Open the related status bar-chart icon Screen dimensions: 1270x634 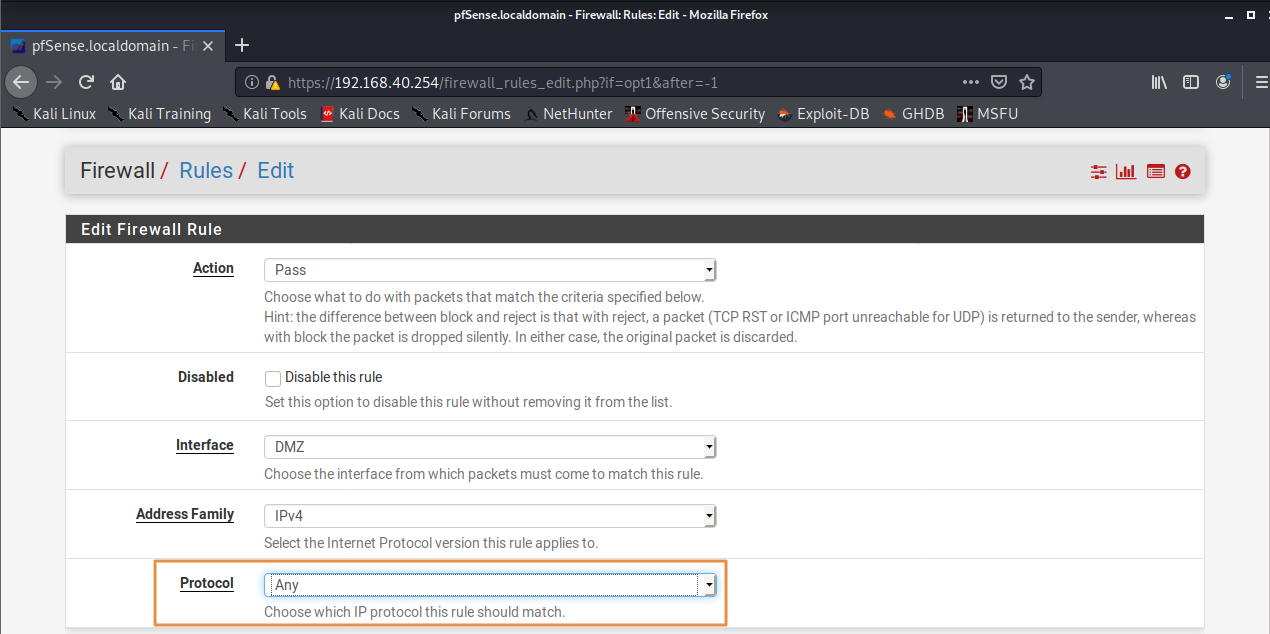point(1126,171)
